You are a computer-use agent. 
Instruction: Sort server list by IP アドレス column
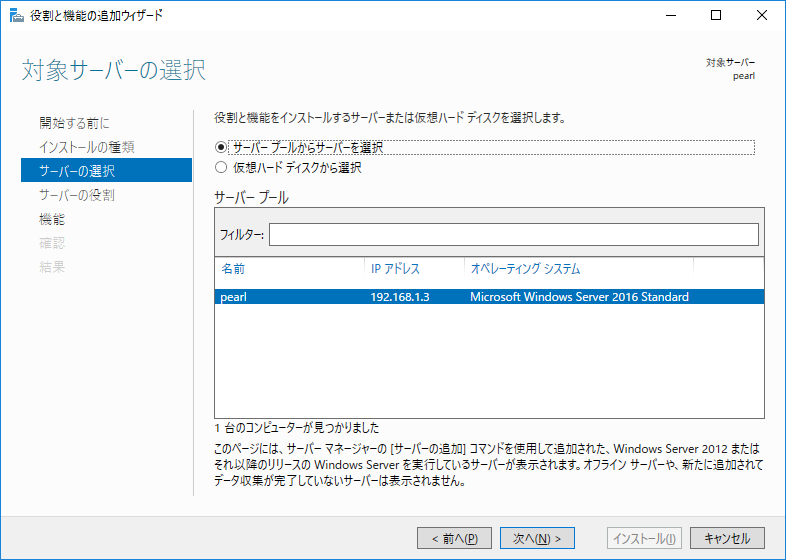click(x=415, y=269)
